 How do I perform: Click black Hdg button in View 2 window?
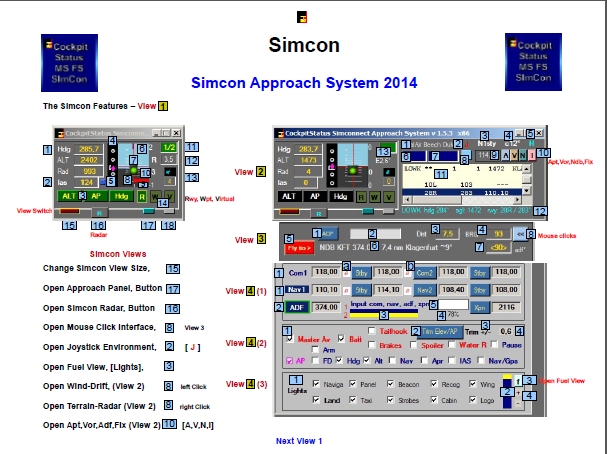[340, 196]
